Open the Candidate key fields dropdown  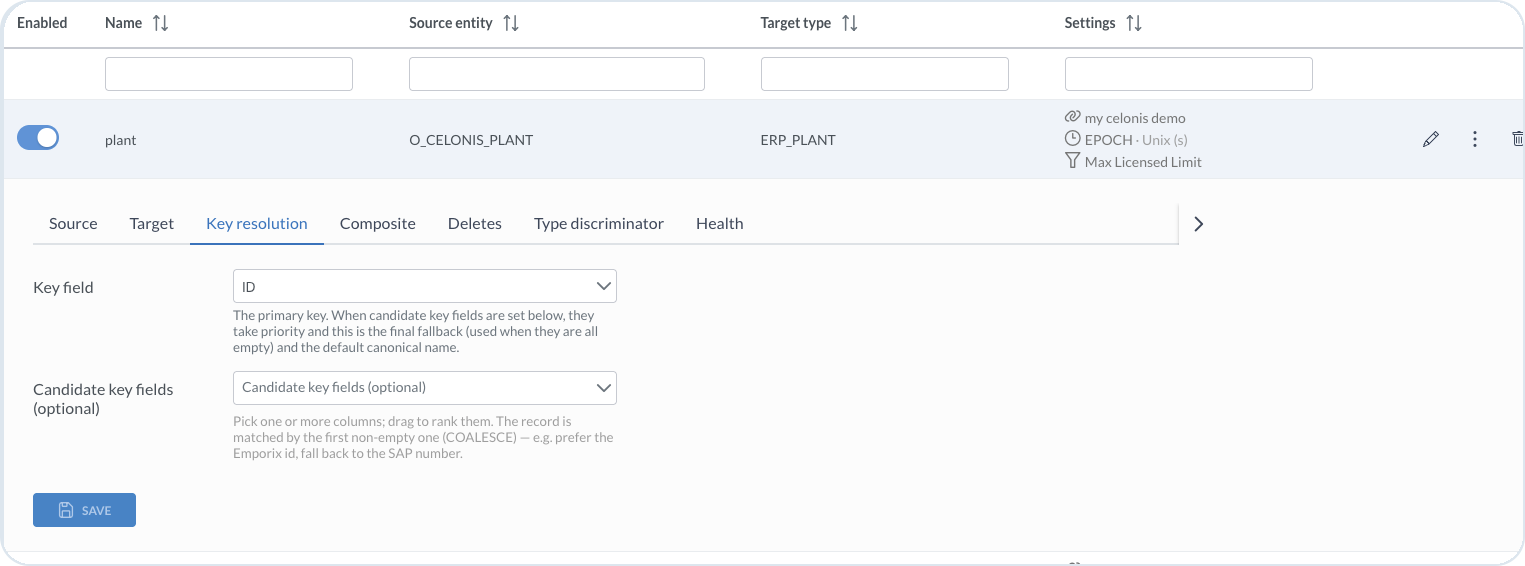(x=425, y=388)
